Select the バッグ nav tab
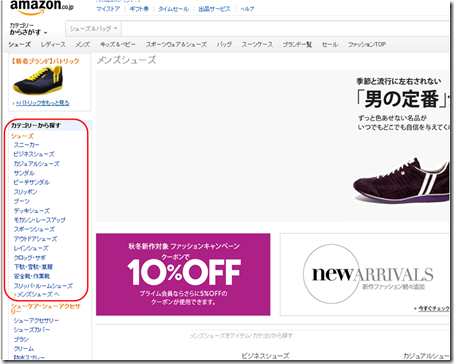The width and height of the screenshot is (454, 364). [x=224, y=44]
